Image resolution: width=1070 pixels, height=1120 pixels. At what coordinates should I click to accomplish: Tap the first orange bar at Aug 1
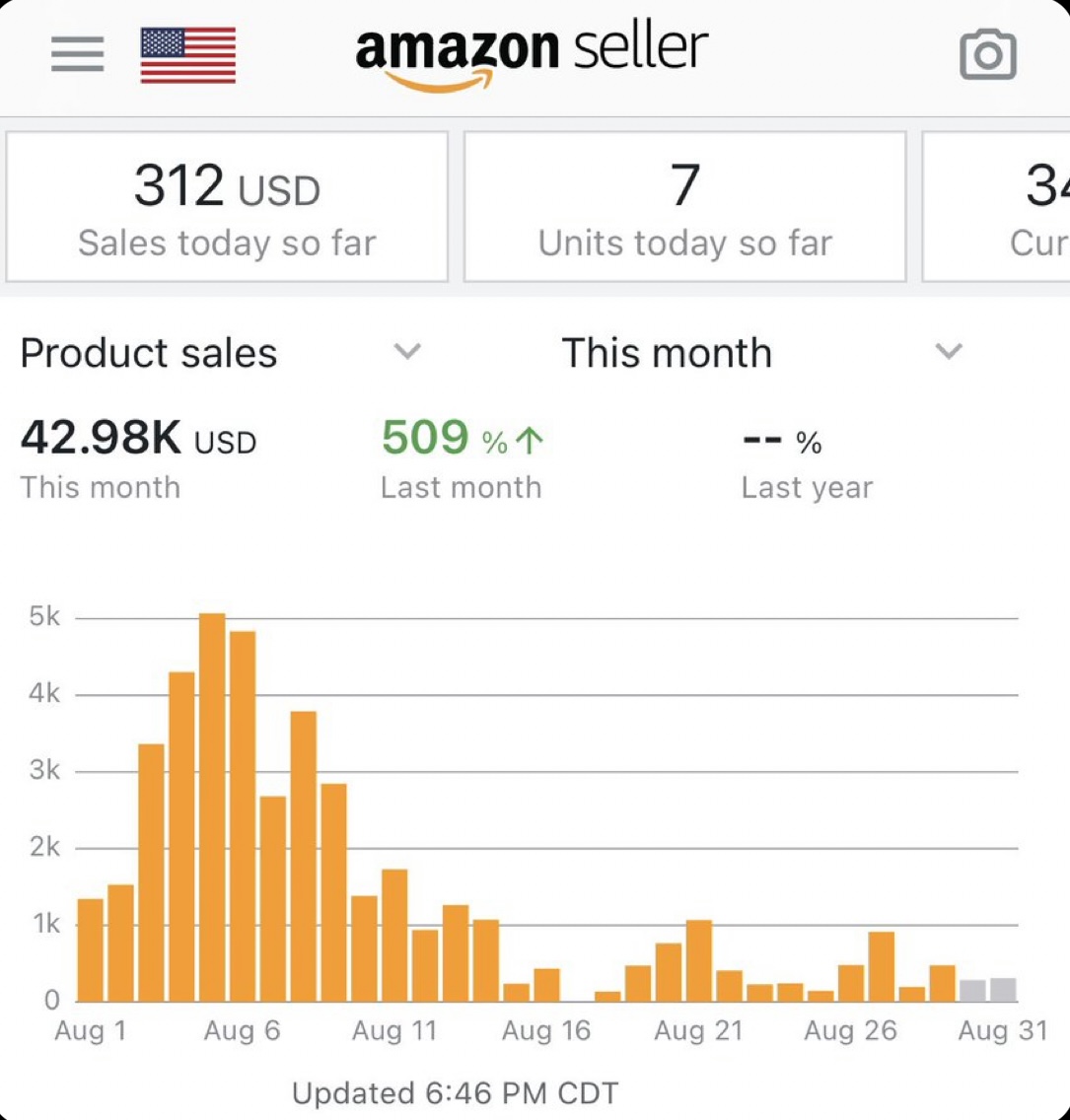90,949
